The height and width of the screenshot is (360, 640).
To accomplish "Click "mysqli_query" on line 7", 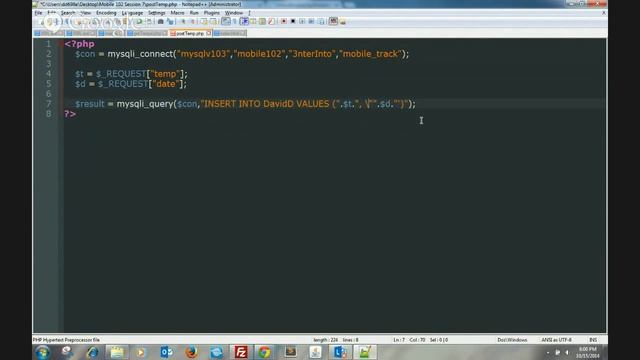I will click(x=145, y=104).
